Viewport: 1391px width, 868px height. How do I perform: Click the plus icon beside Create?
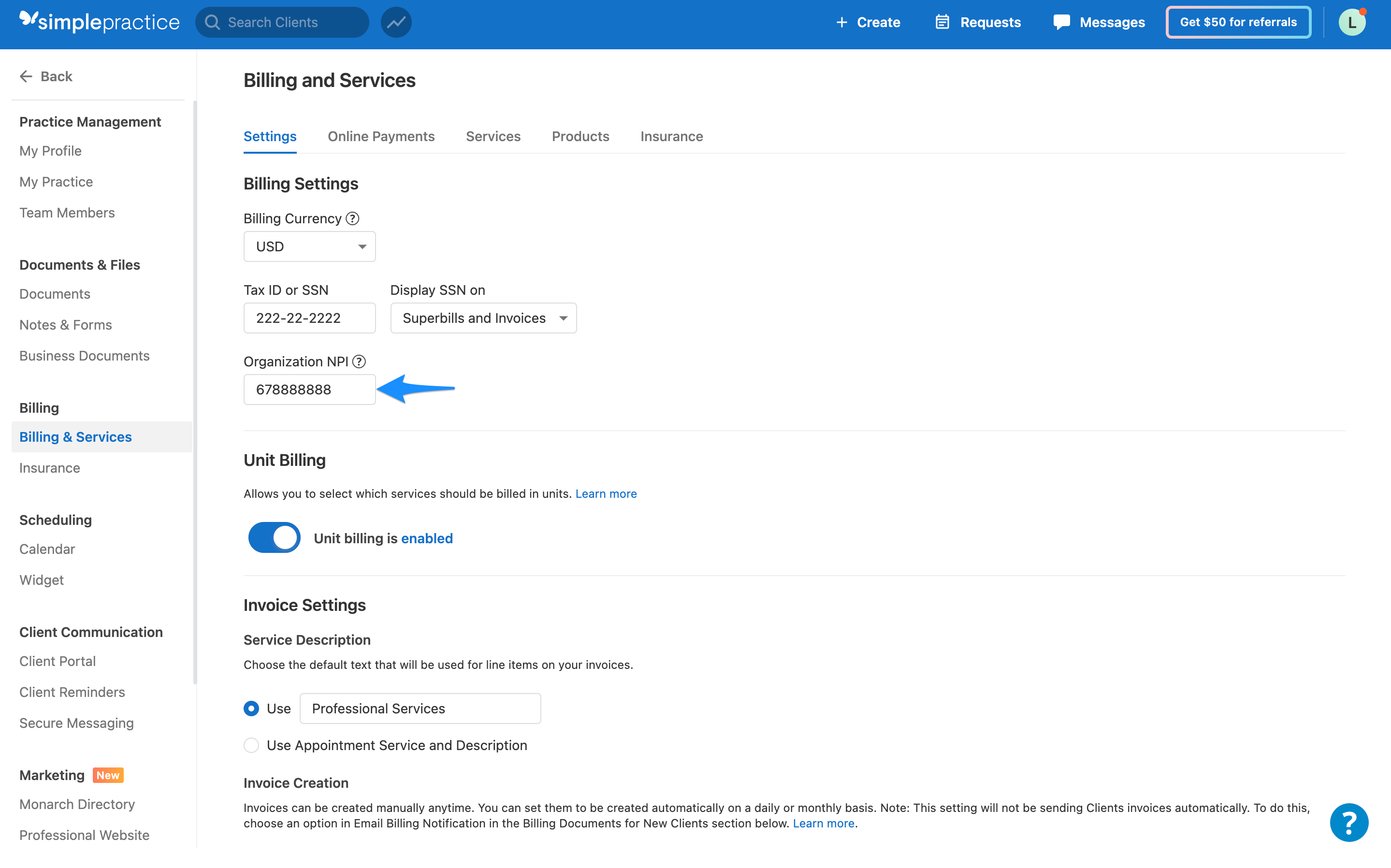841,22
